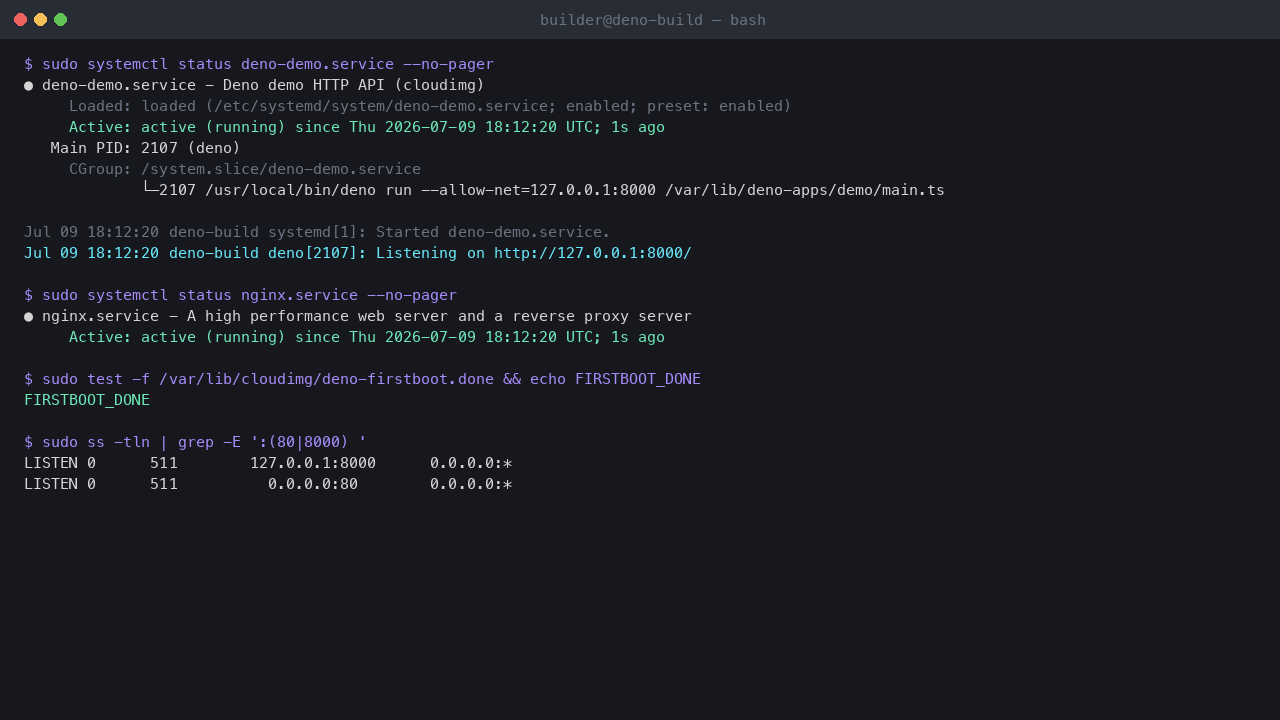This screenshot has height=720, width=1280.
Task: Select the Main PID: 2107 (deno) line
Action: pos(146,148)
